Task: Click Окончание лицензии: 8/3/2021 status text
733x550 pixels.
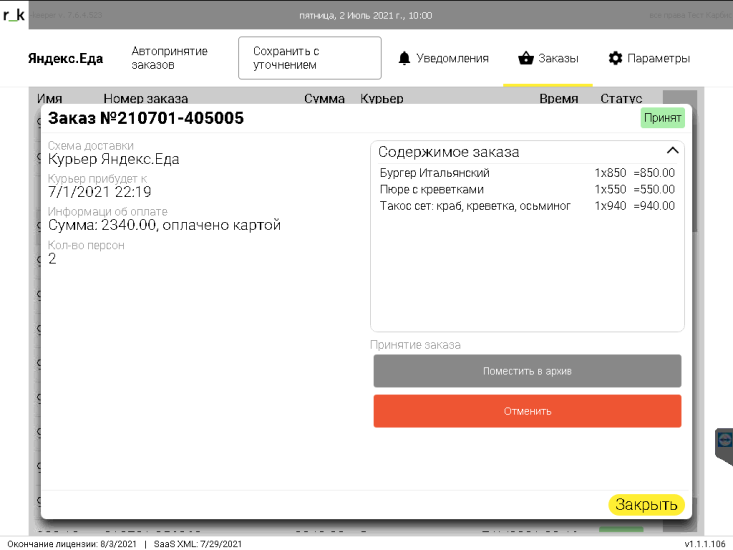Action: pyautogui.click(x=72, y=544)
